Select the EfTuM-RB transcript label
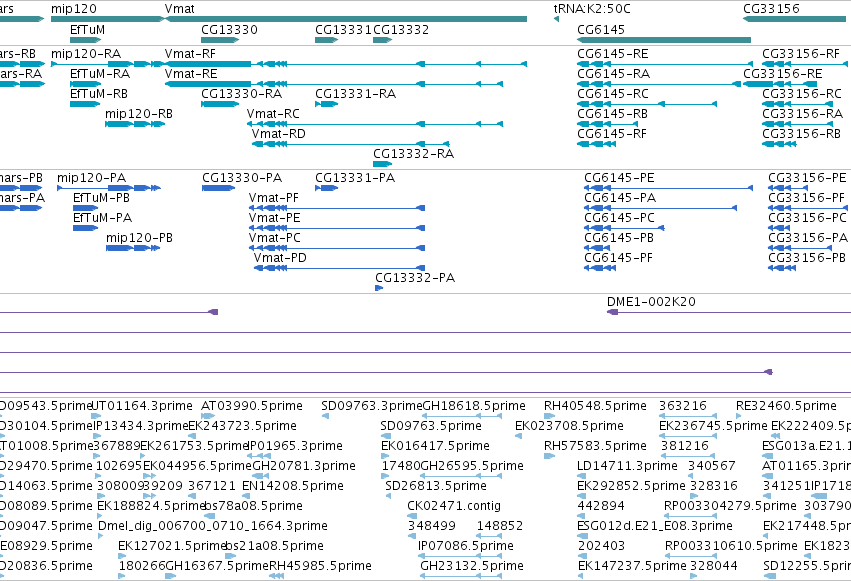 [x=99, y=94]
